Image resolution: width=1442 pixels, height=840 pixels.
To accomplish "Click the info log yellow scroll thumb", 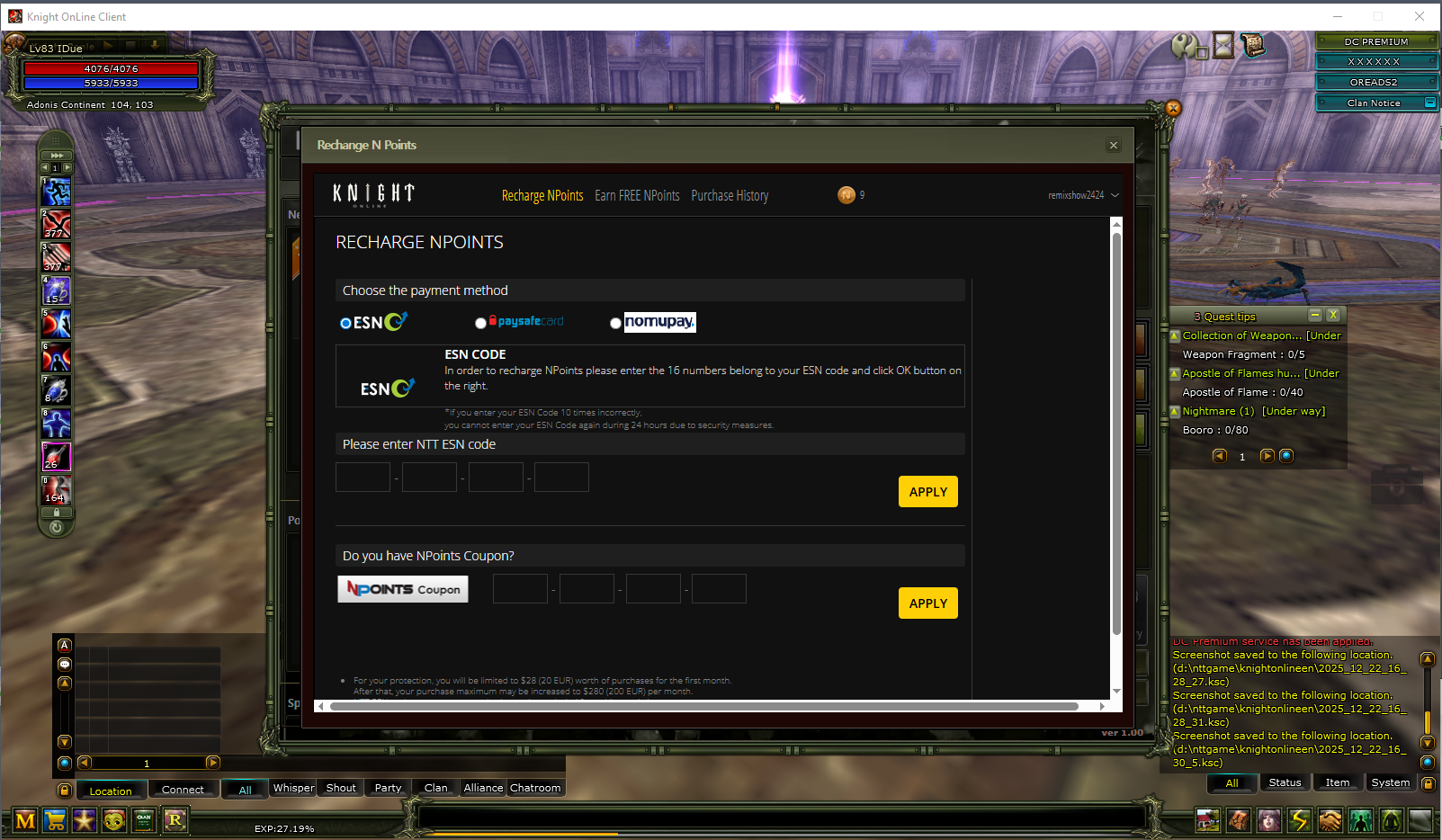I will coord(1428,722).
